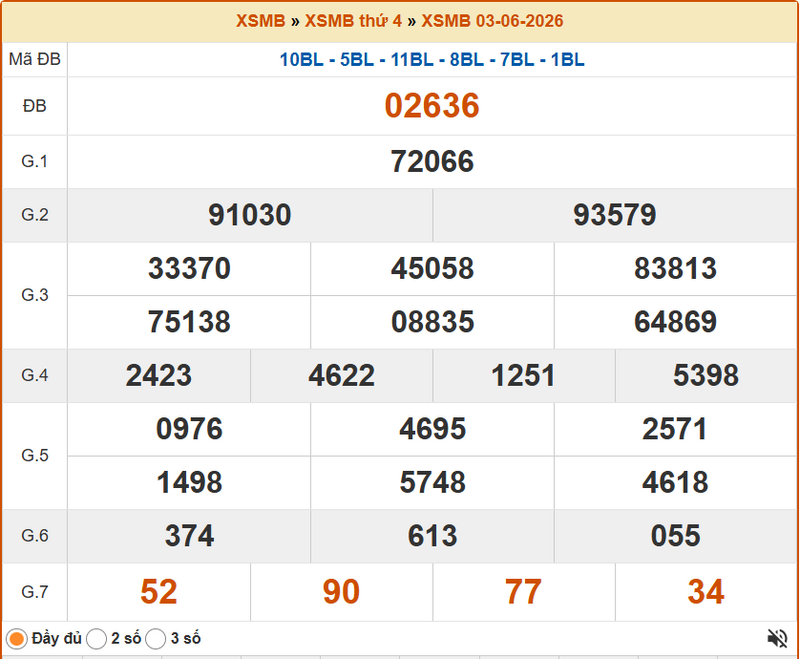Click the G.6 number 374
This screenshot has height=659, width=800.
coord(189,536)
